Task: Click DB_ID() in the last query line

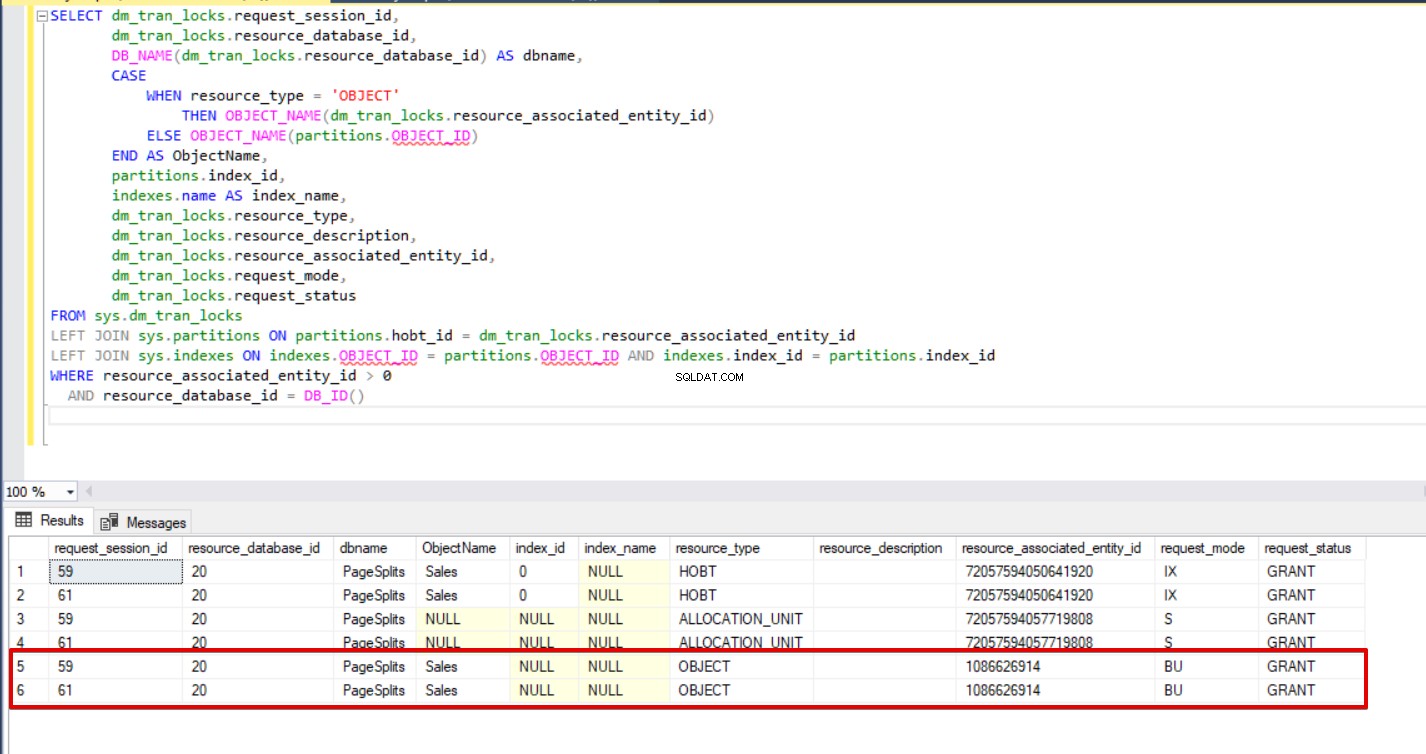Action: click(334, 396)
